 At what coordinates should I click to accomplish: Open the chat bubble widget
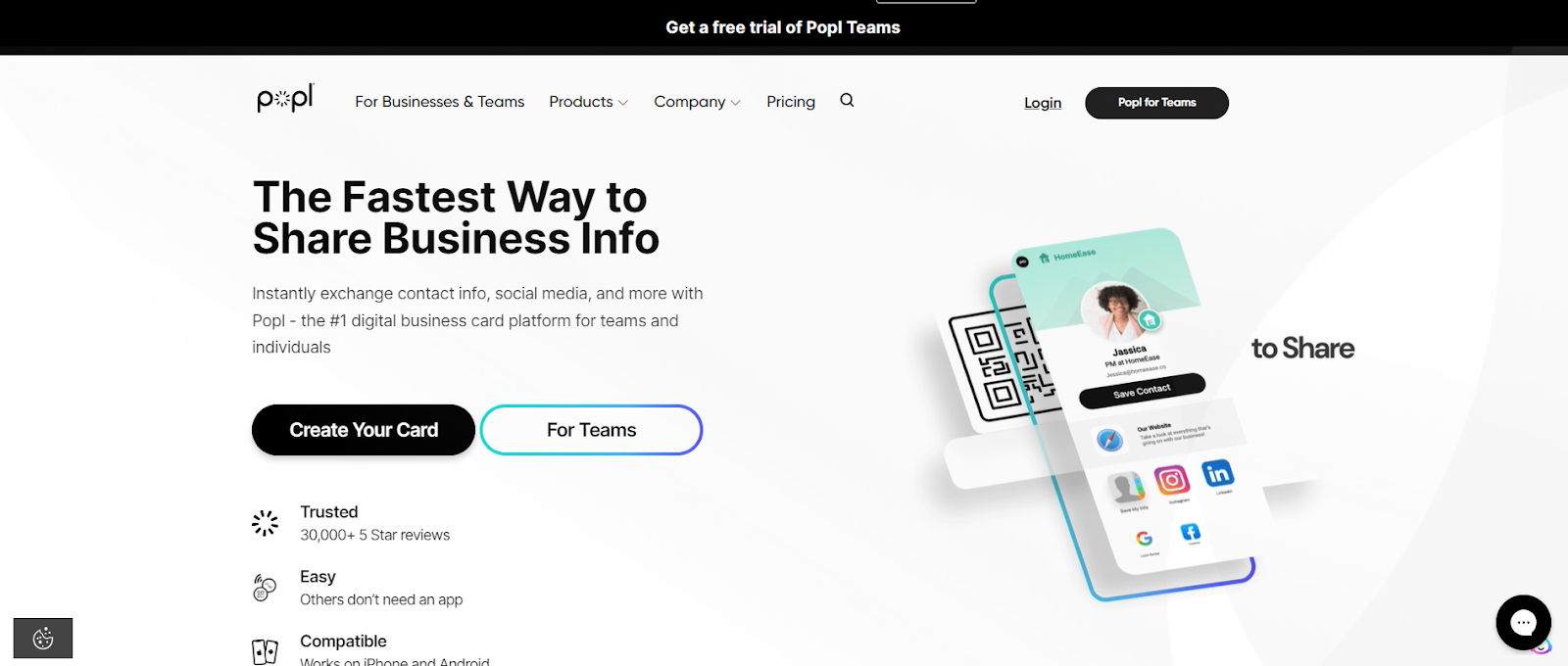(1523, 622)
